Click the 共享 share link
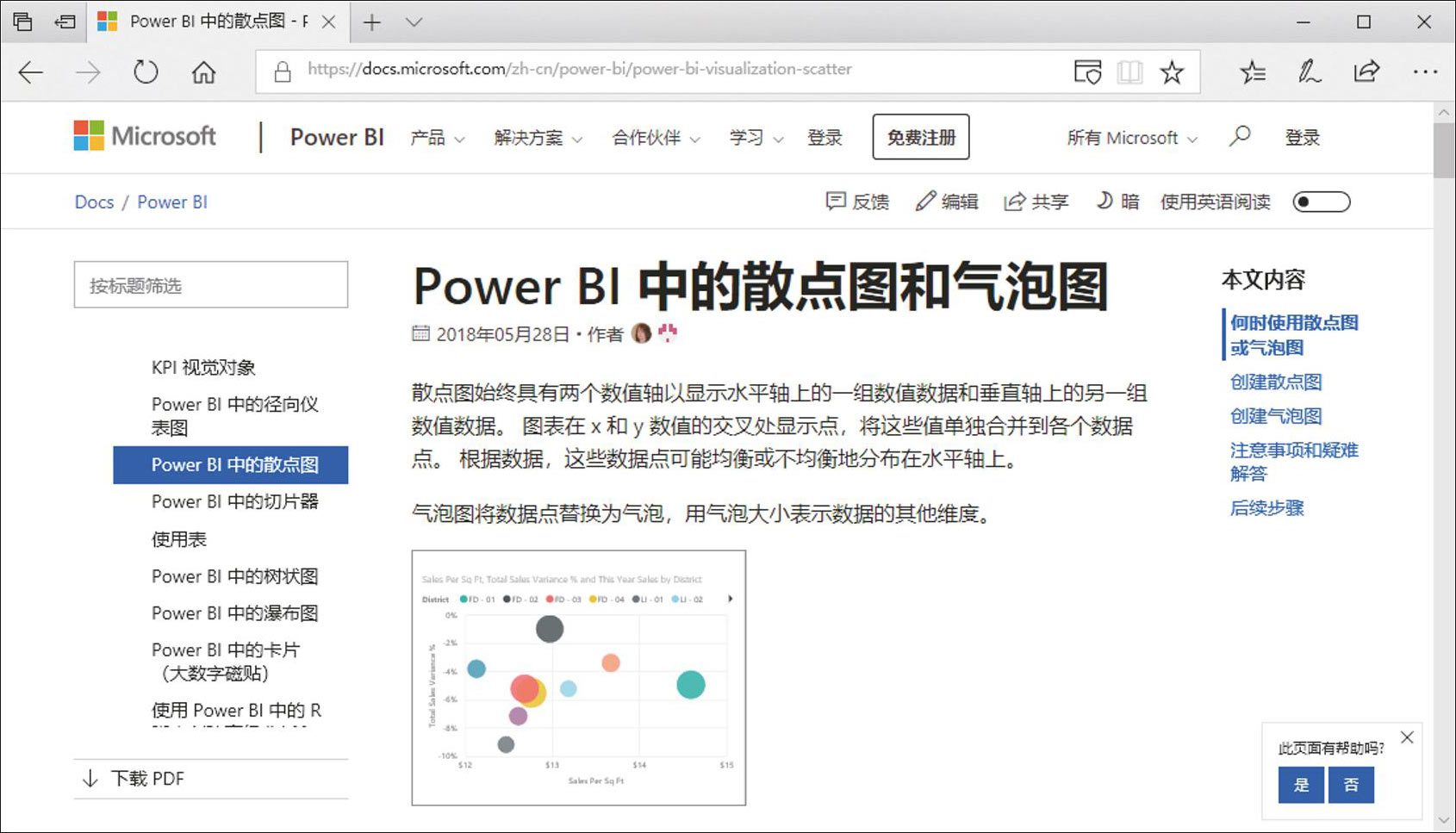The height and width of the screenshot is (833, 1456). [x=1036, y=202]
